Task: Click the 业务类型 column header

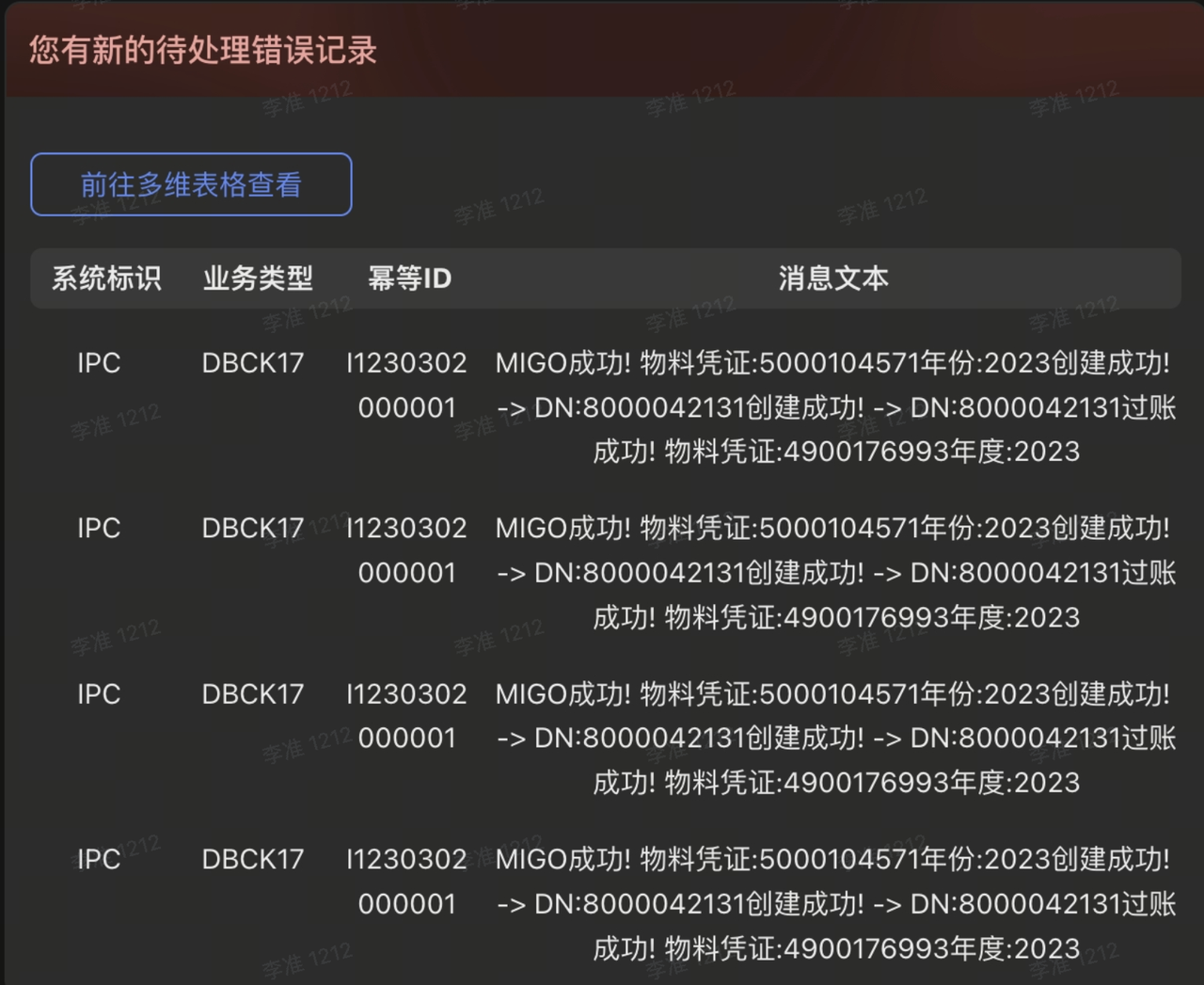Action: [258, 278]
